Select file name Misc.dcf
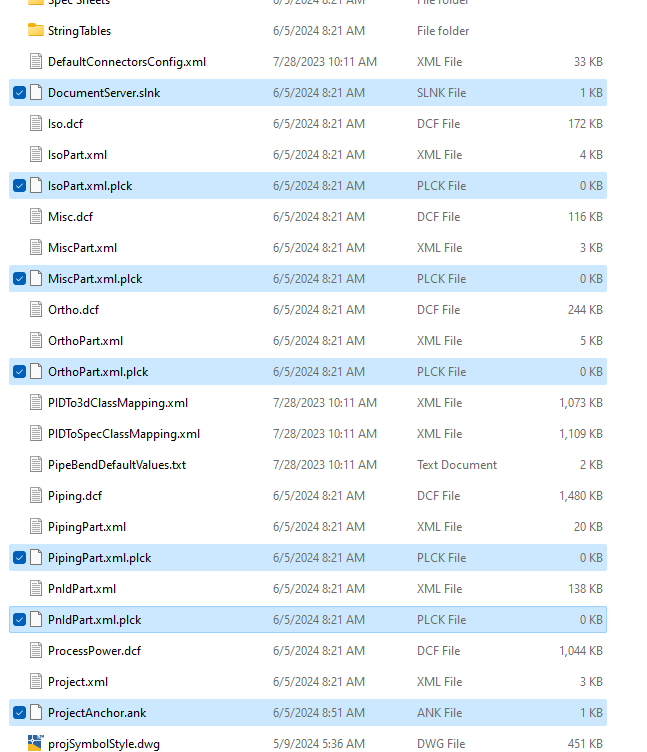Viewport: 647px width, 752px height. [71, 217]
